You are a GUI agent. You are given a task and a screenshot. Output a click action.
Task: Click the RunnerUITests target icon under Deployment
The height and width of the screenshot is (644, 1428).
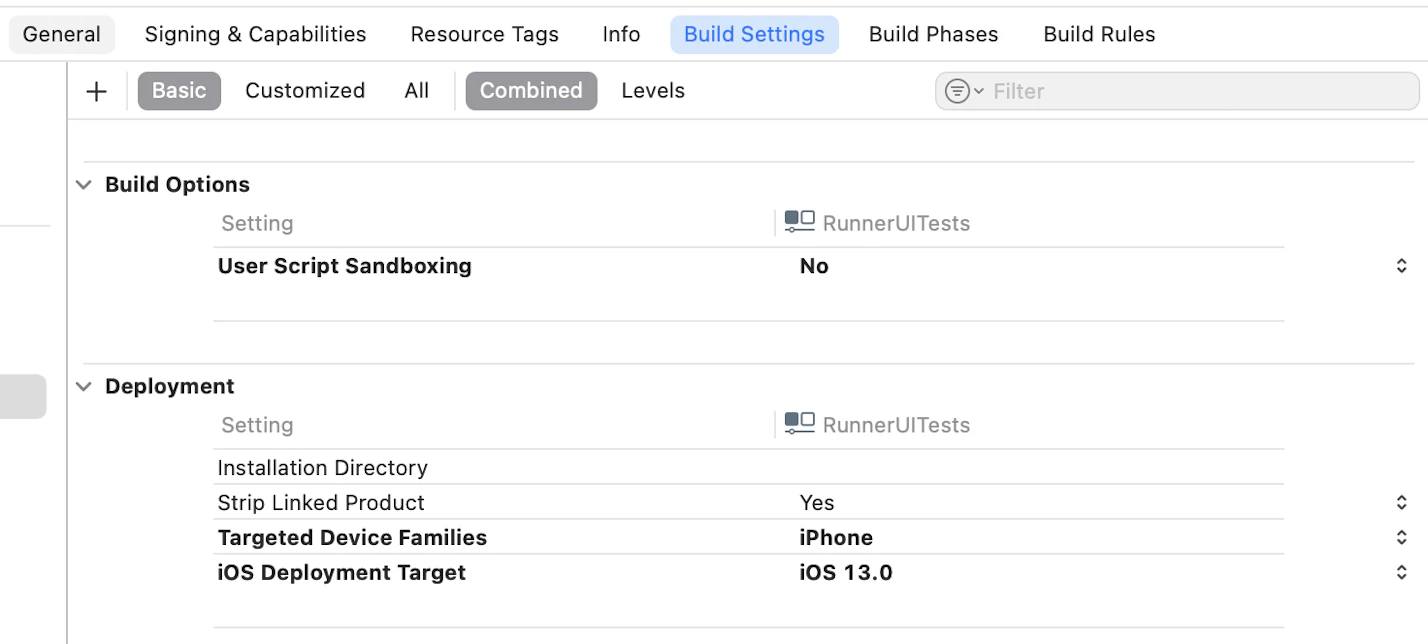pyautogui.click(x=799, y=424)
